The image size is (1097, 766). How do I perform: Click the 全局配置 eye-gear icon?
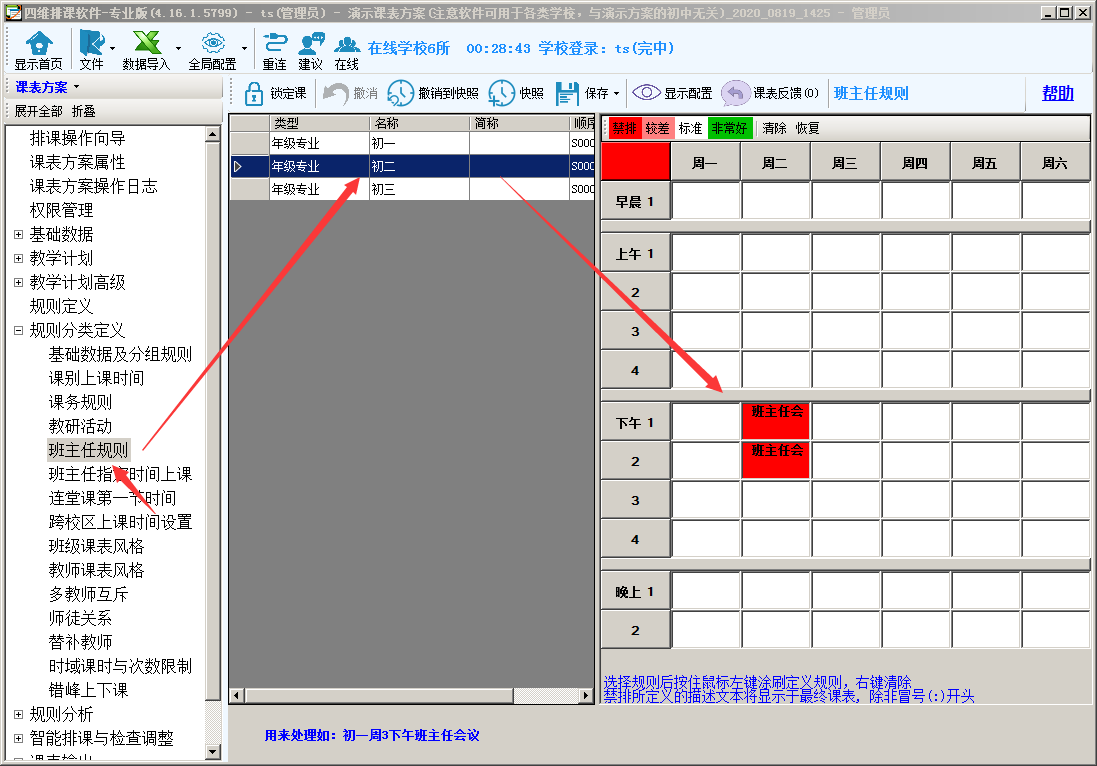point(212,44)
